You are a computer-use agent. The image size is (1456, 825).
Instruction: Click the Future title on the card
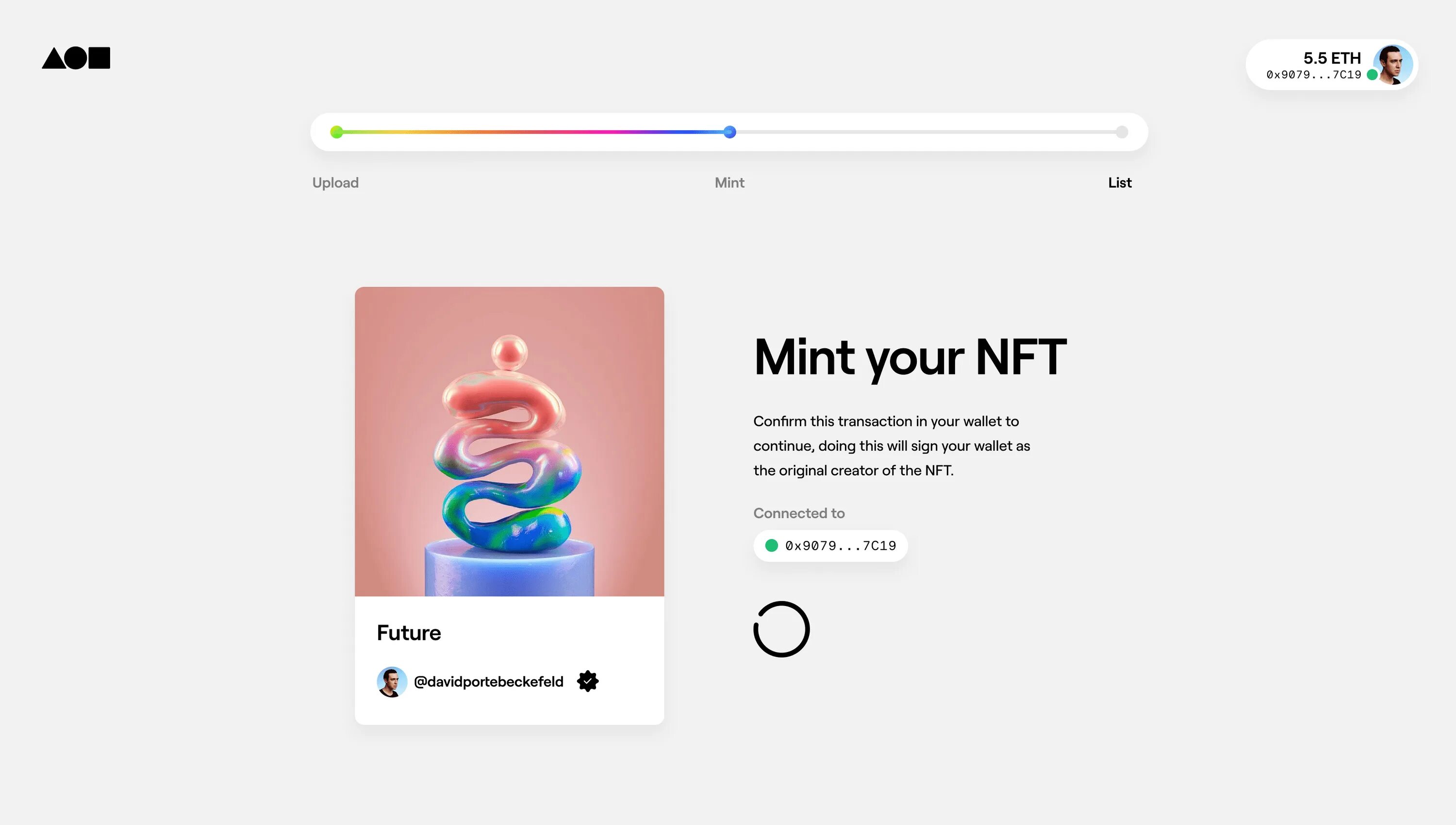[409, 632]
